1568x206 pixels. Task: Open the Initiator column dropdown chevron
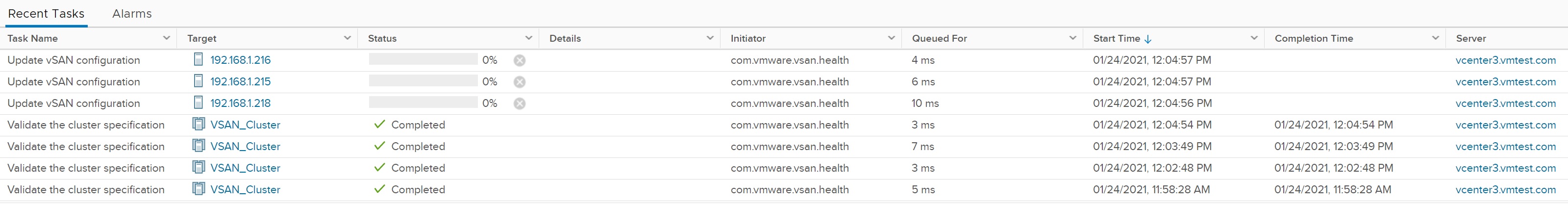tap(891, 38)
